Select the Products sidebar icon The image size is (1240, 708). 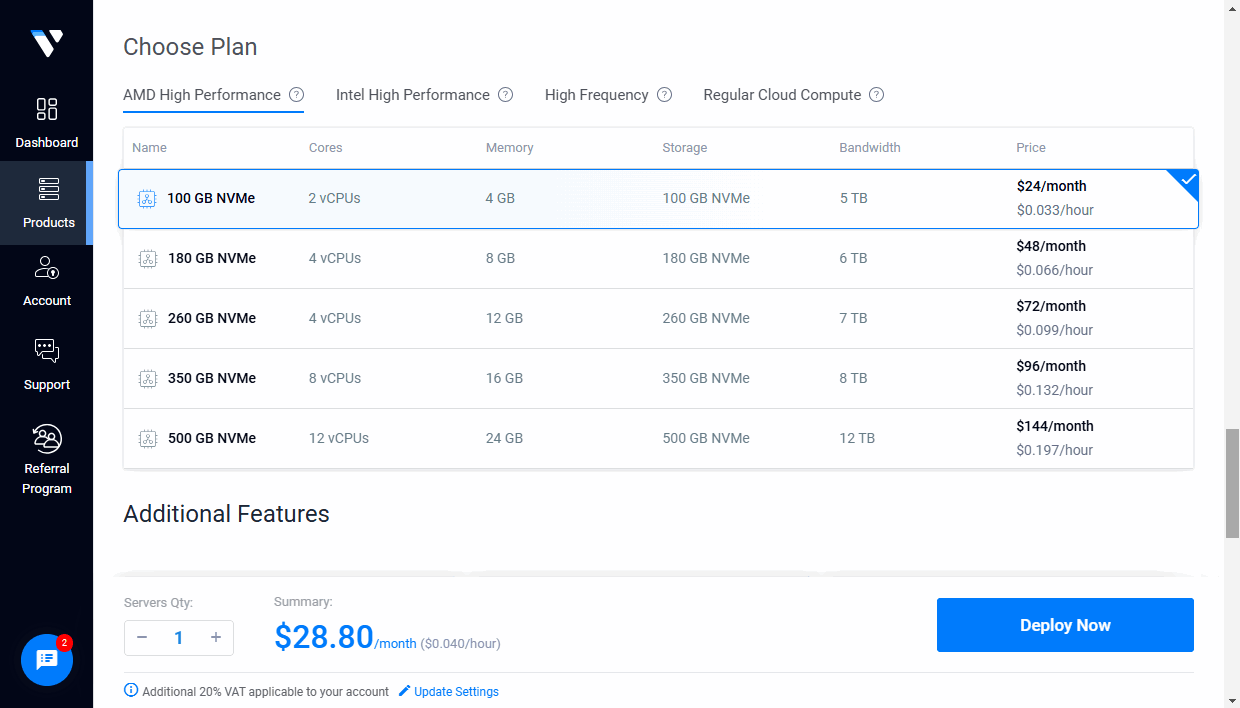46,200
